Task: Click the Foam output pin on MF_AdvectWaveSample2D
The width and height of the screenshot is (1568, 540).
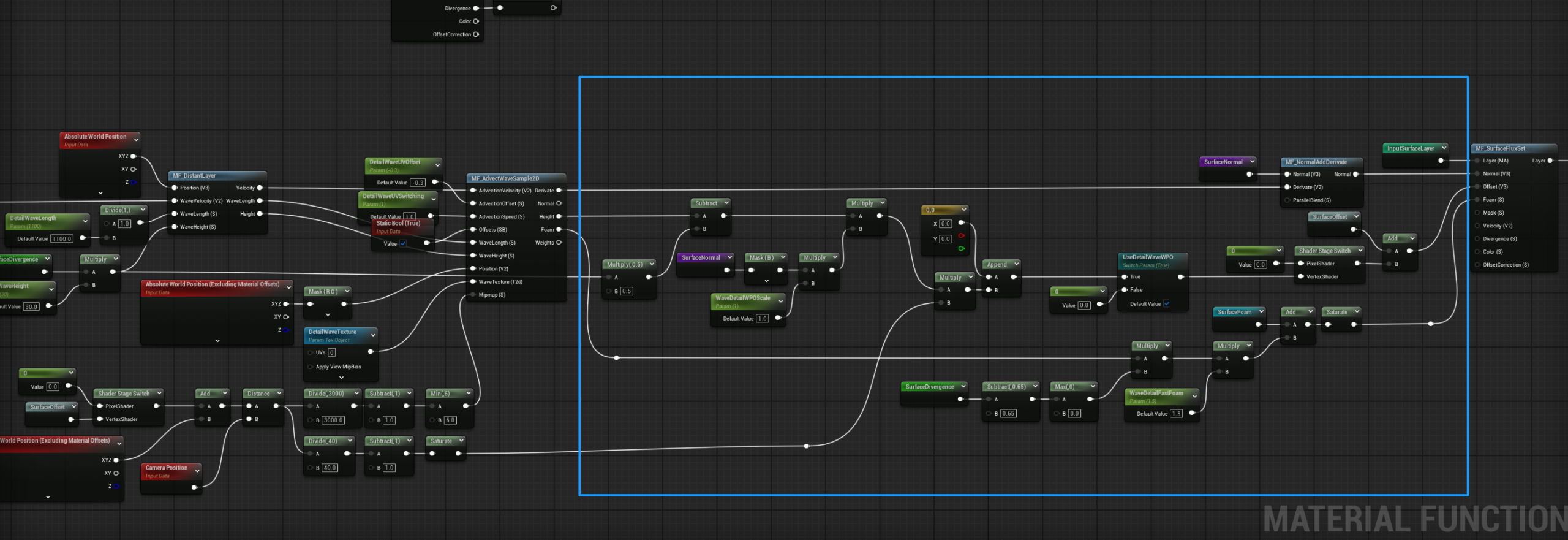Action: point(559,230)
